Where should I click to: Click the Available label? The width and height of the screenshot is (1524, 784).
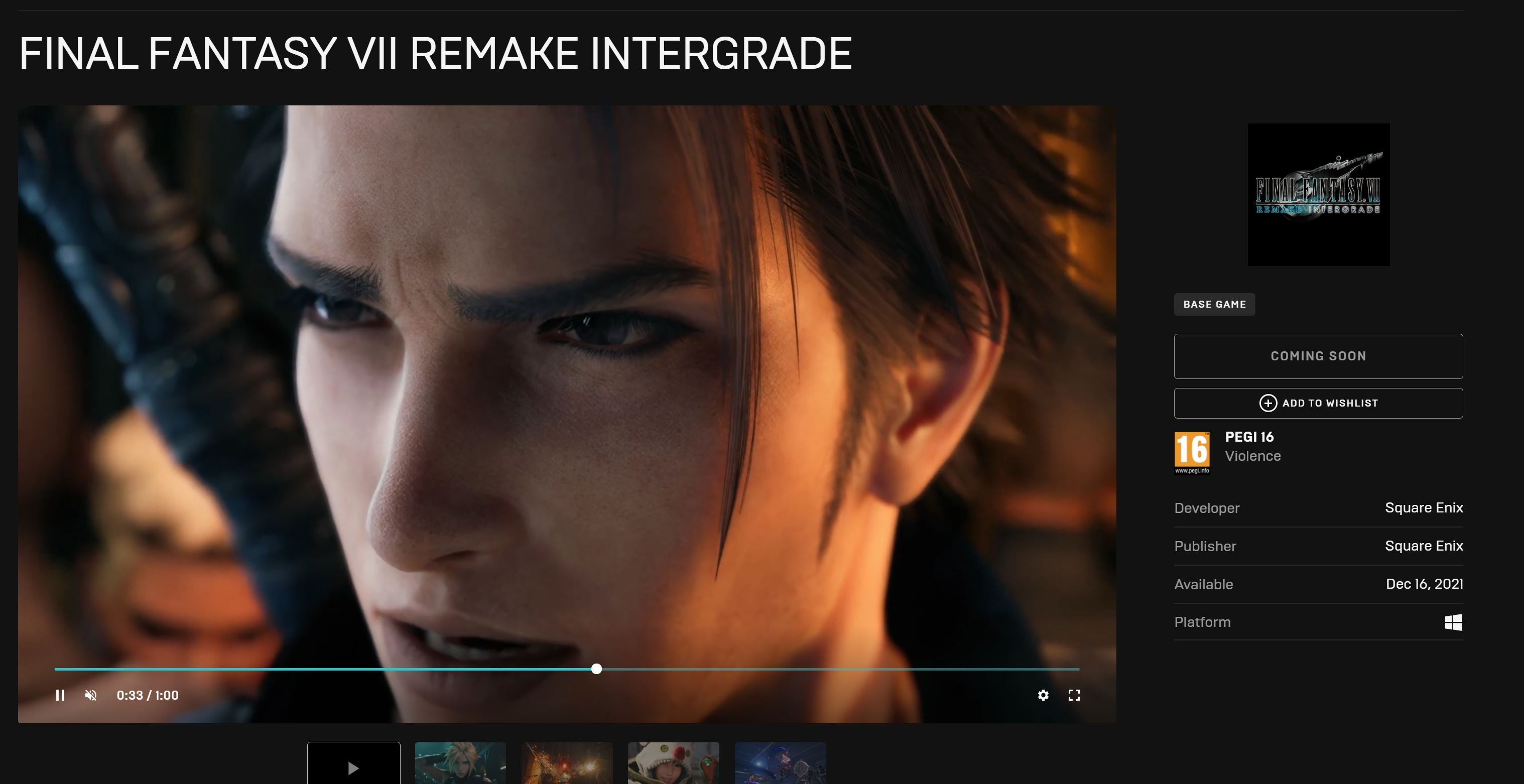coord(1203,585)
